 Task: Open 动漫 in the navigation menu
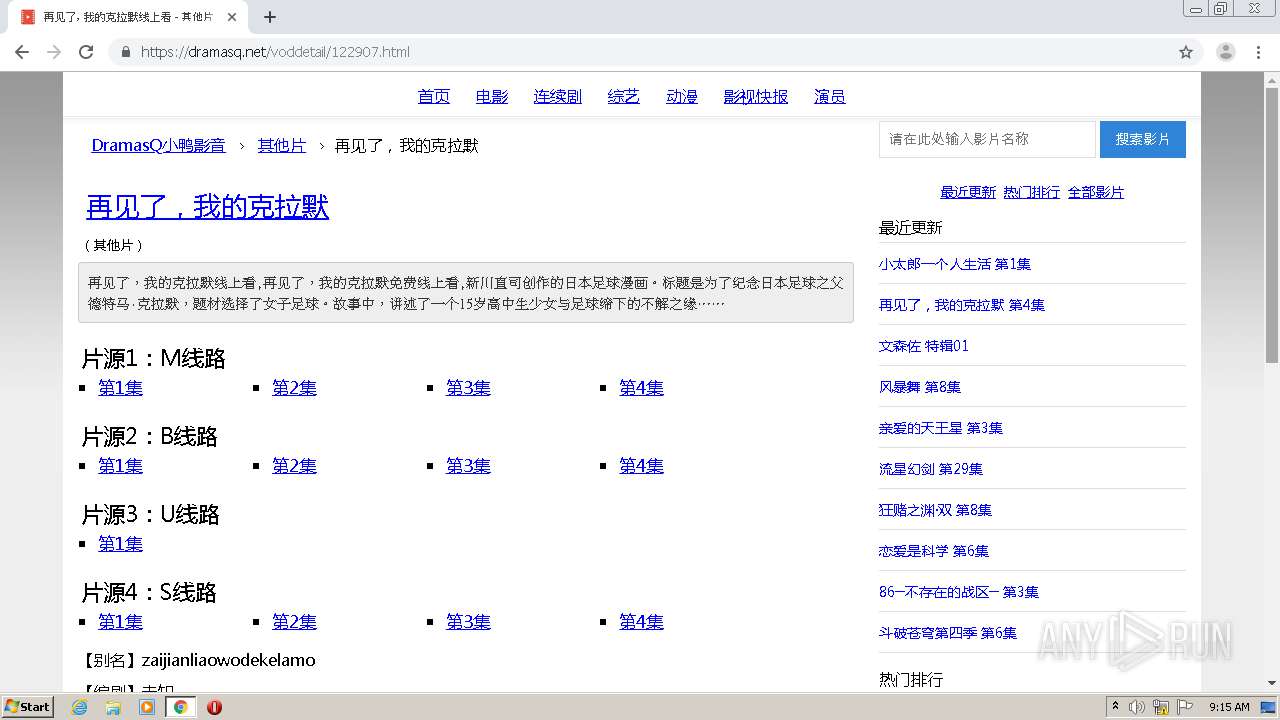pos(682,97)
